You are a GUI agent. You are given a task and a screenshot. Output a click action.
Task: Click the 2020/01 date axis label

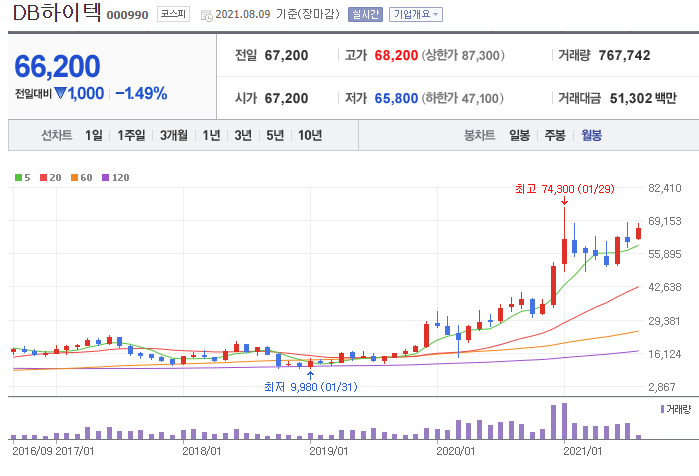pyautogui.click(x=456, y=451)
